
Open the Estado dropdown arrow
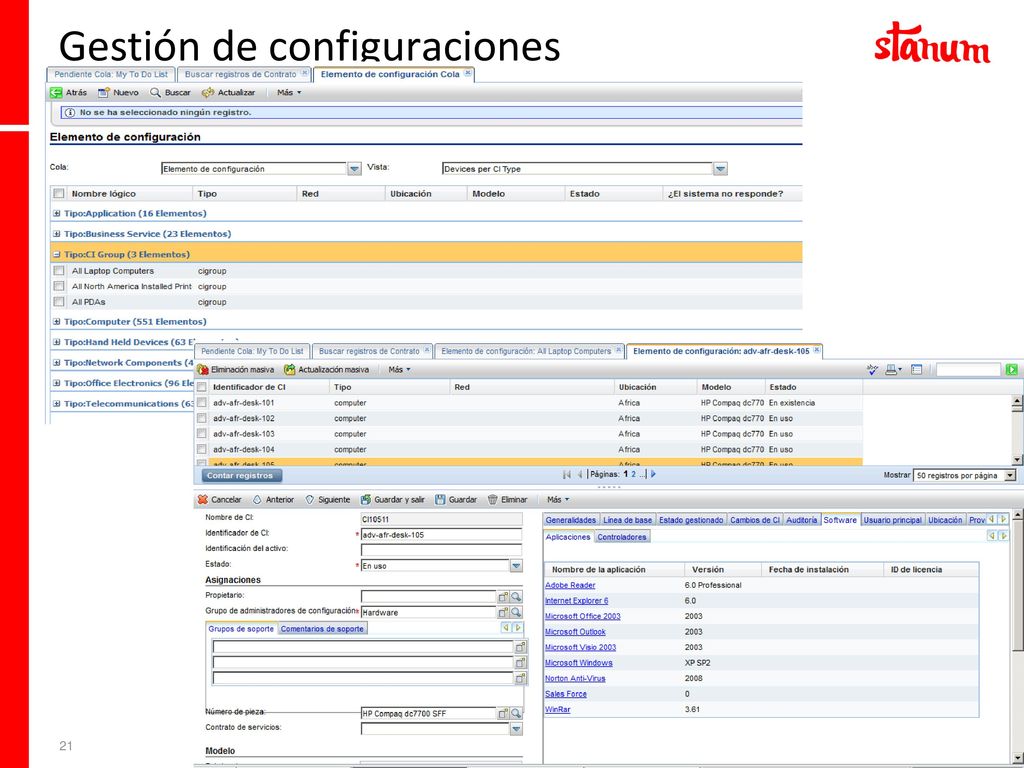516,566
